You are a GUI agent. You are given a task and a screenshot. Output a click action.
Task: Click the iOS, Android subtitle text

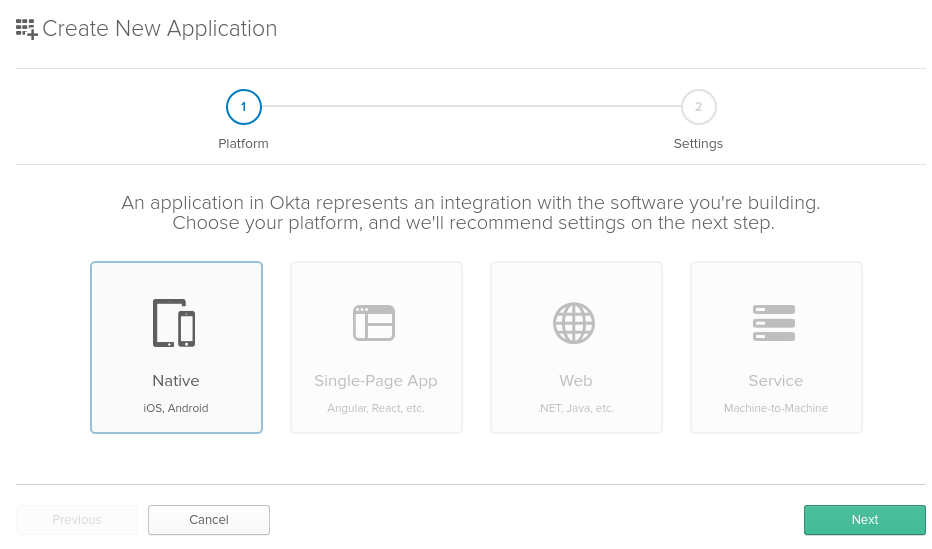176,408
